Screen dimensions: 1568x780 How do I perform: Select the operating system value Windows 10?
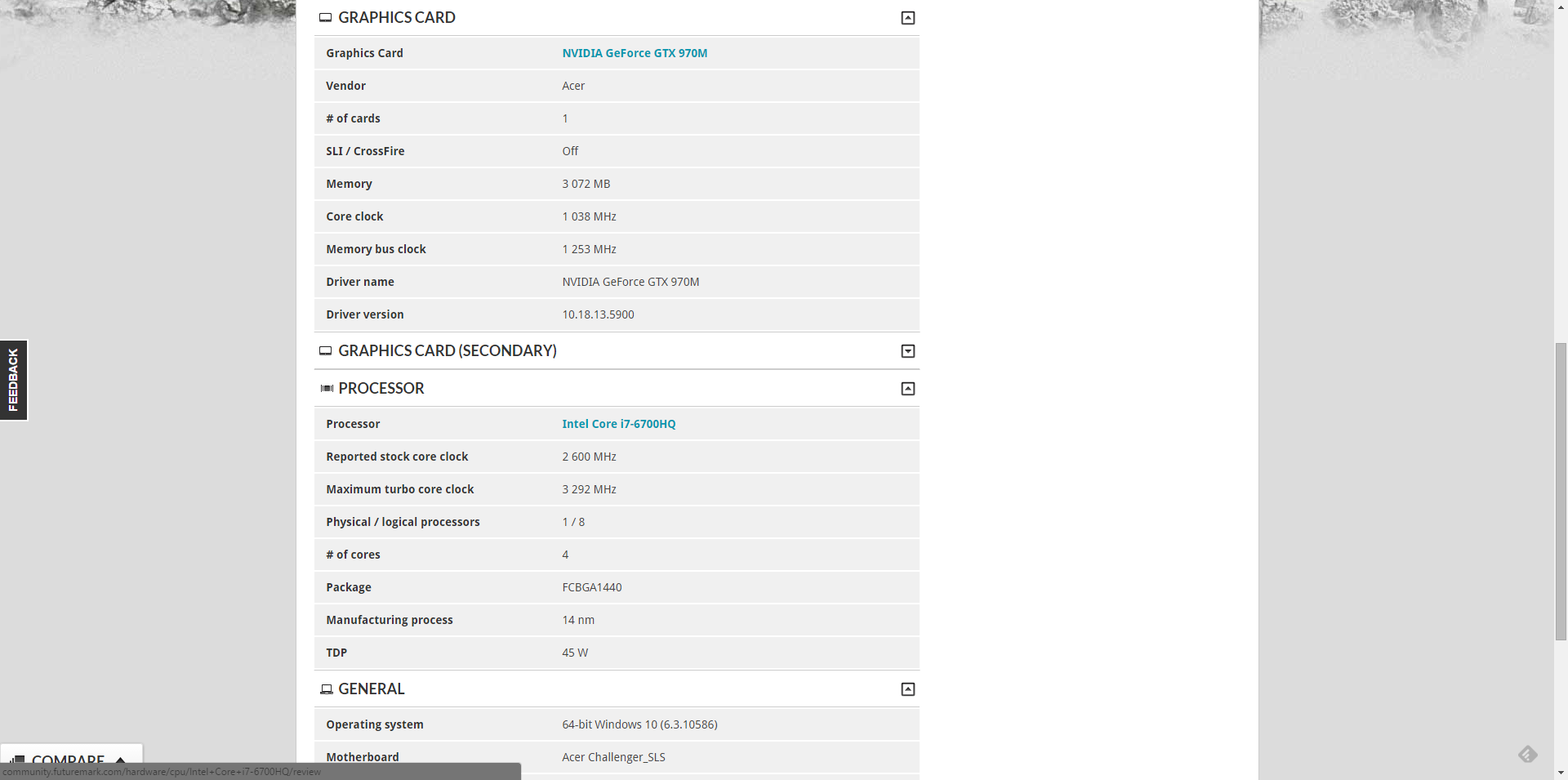point(639,724)
